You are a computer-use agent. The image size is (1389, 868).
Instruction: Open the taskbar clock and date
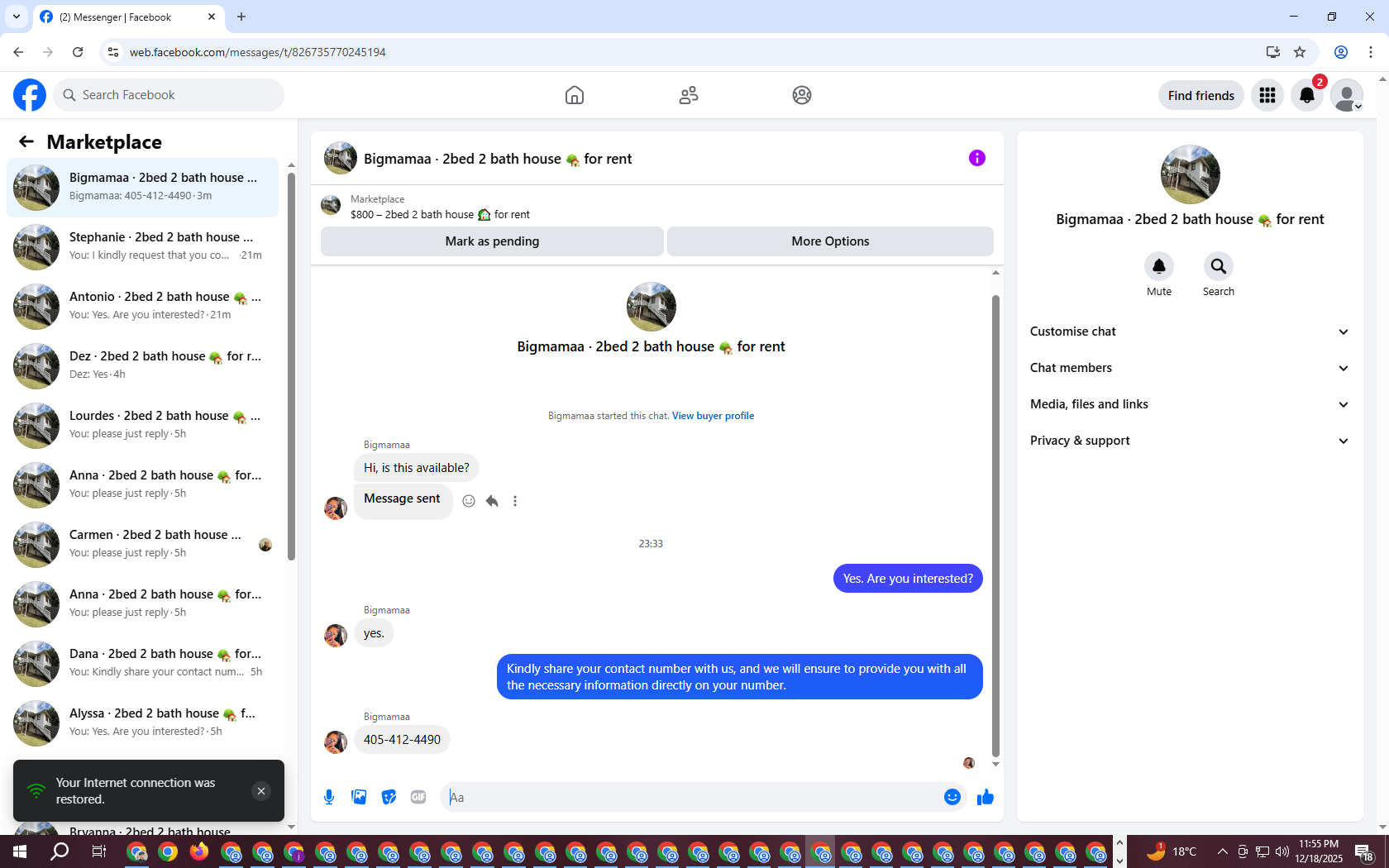point(1319,851)
